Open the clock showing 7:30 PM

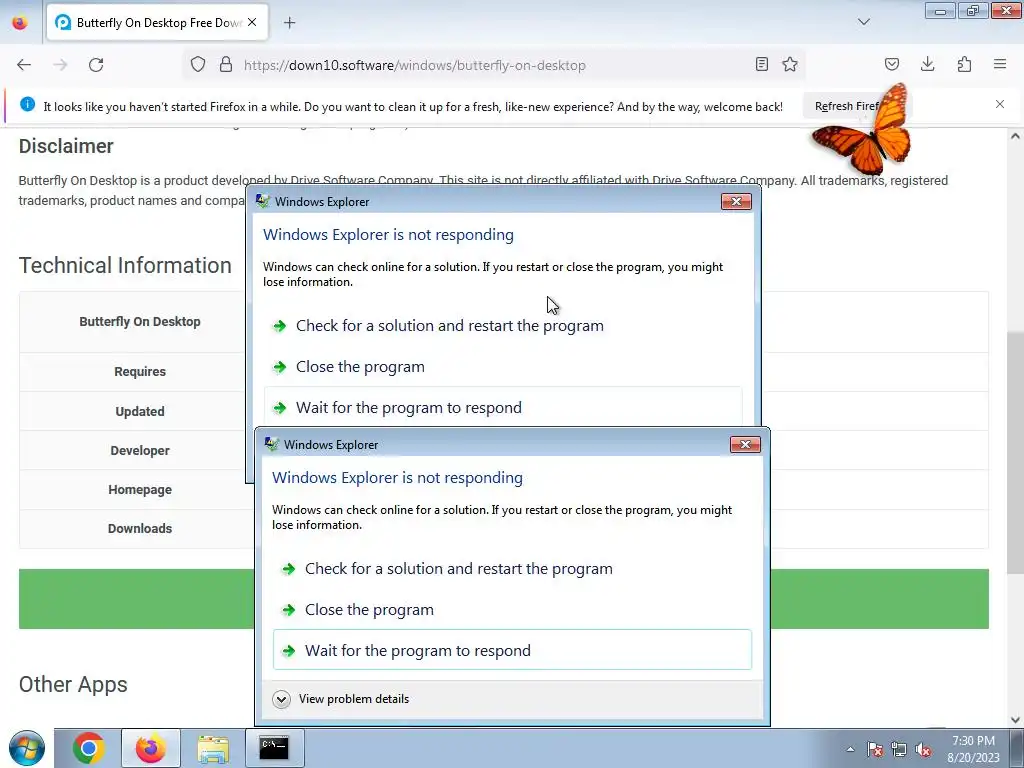(x=973, y=749)
